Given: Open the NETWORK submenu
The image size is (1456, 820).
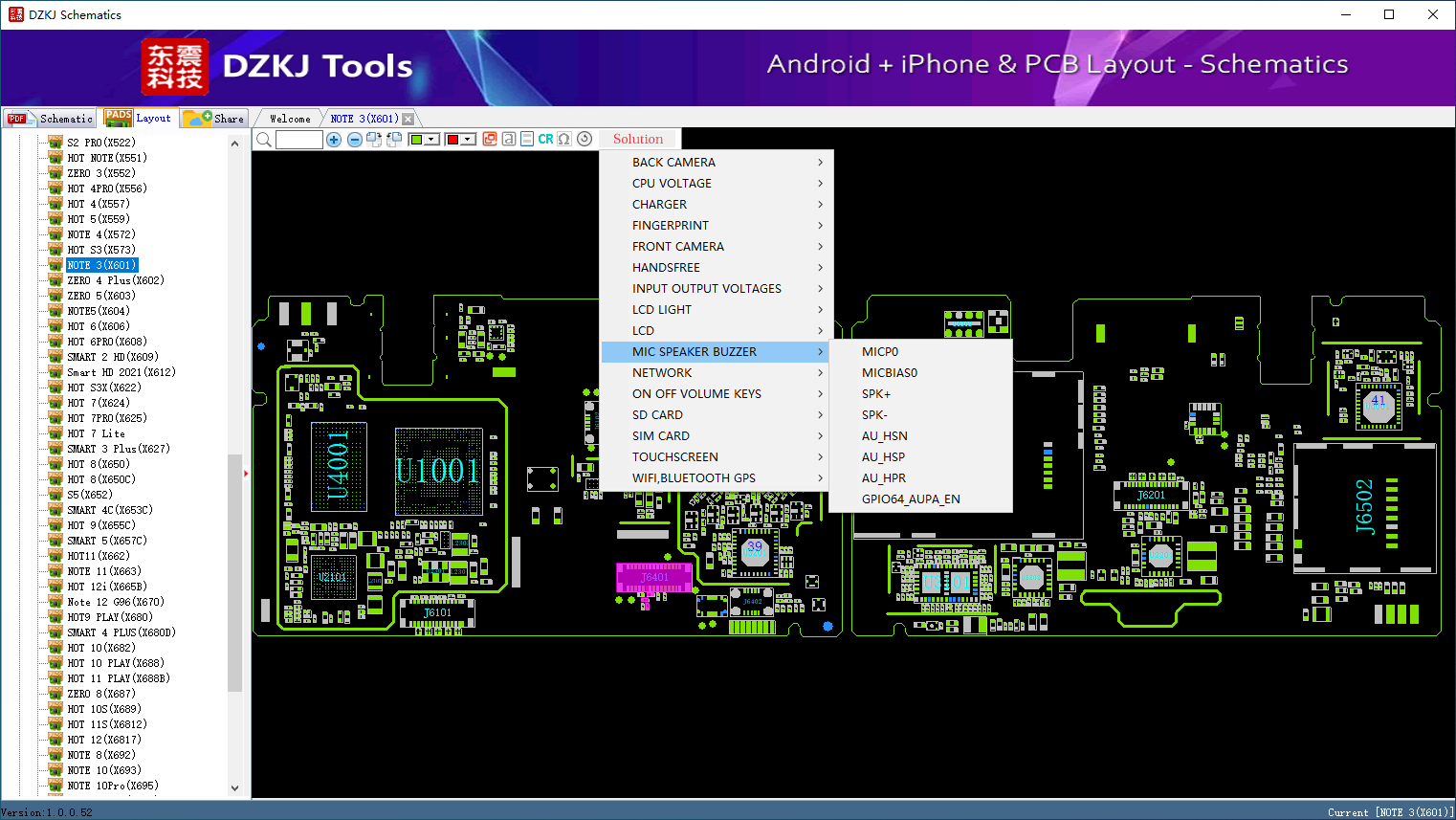Looking at the screenshot, I should tap(717, 373).
